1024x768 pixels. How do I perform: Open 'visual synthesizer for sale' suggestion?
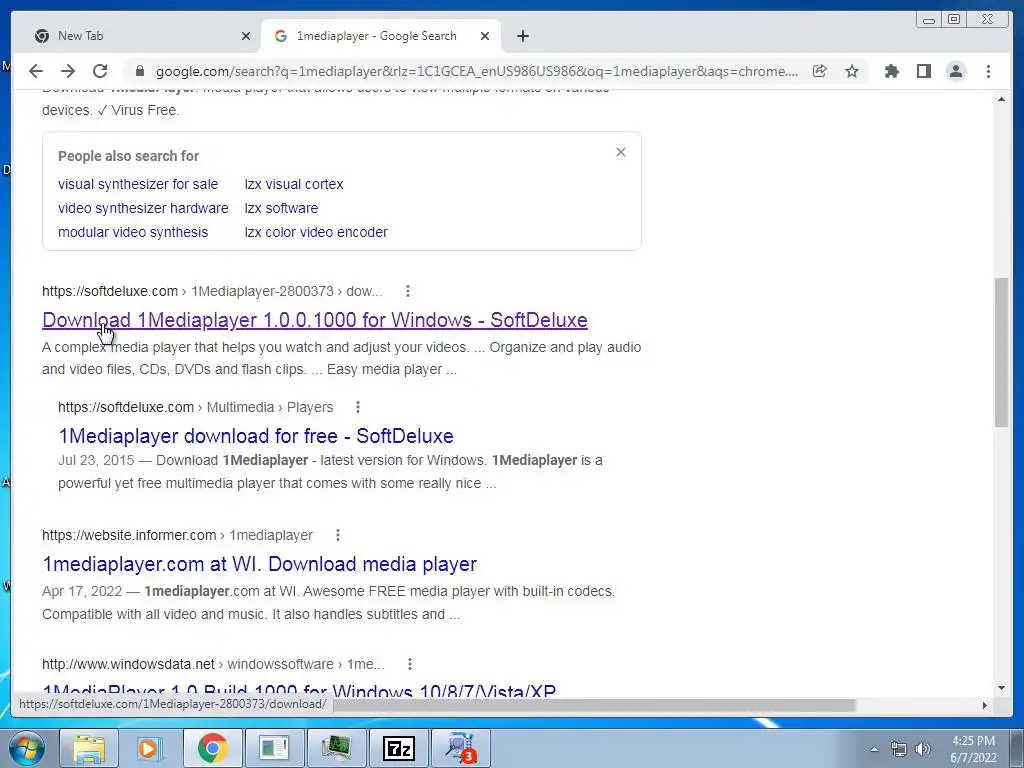(138, 184)
